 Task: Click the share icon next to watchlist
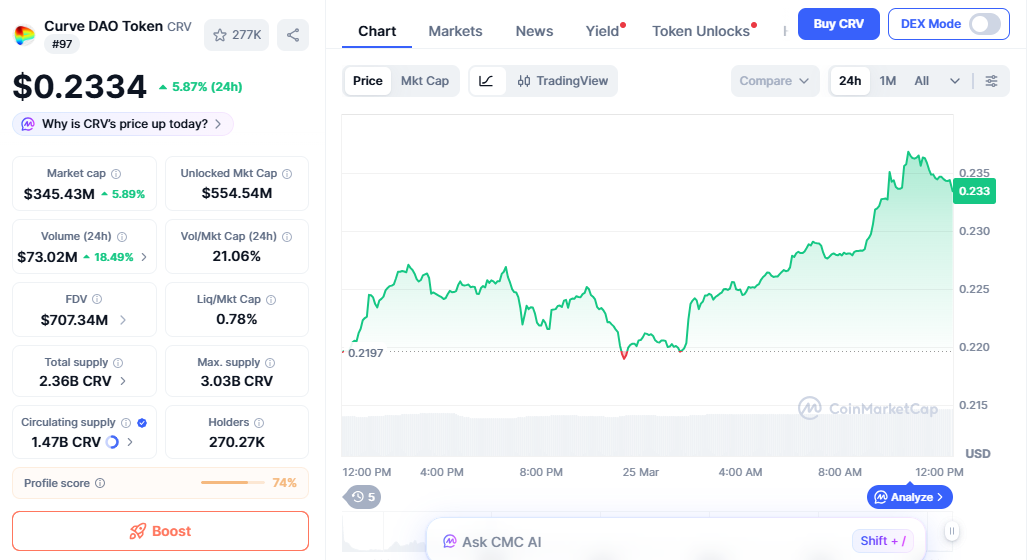click(293, 35)
